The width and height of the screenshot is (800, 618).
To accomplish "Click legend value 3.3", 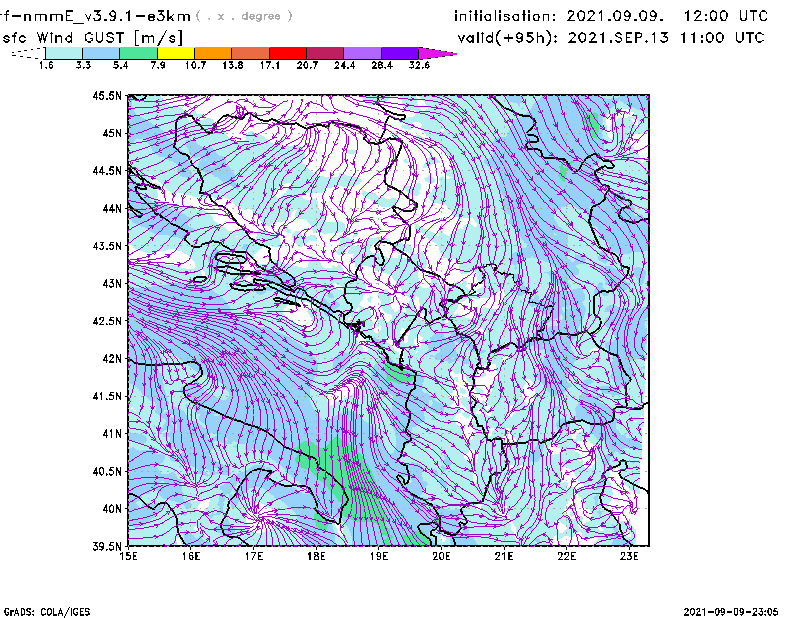I will 83,65.
